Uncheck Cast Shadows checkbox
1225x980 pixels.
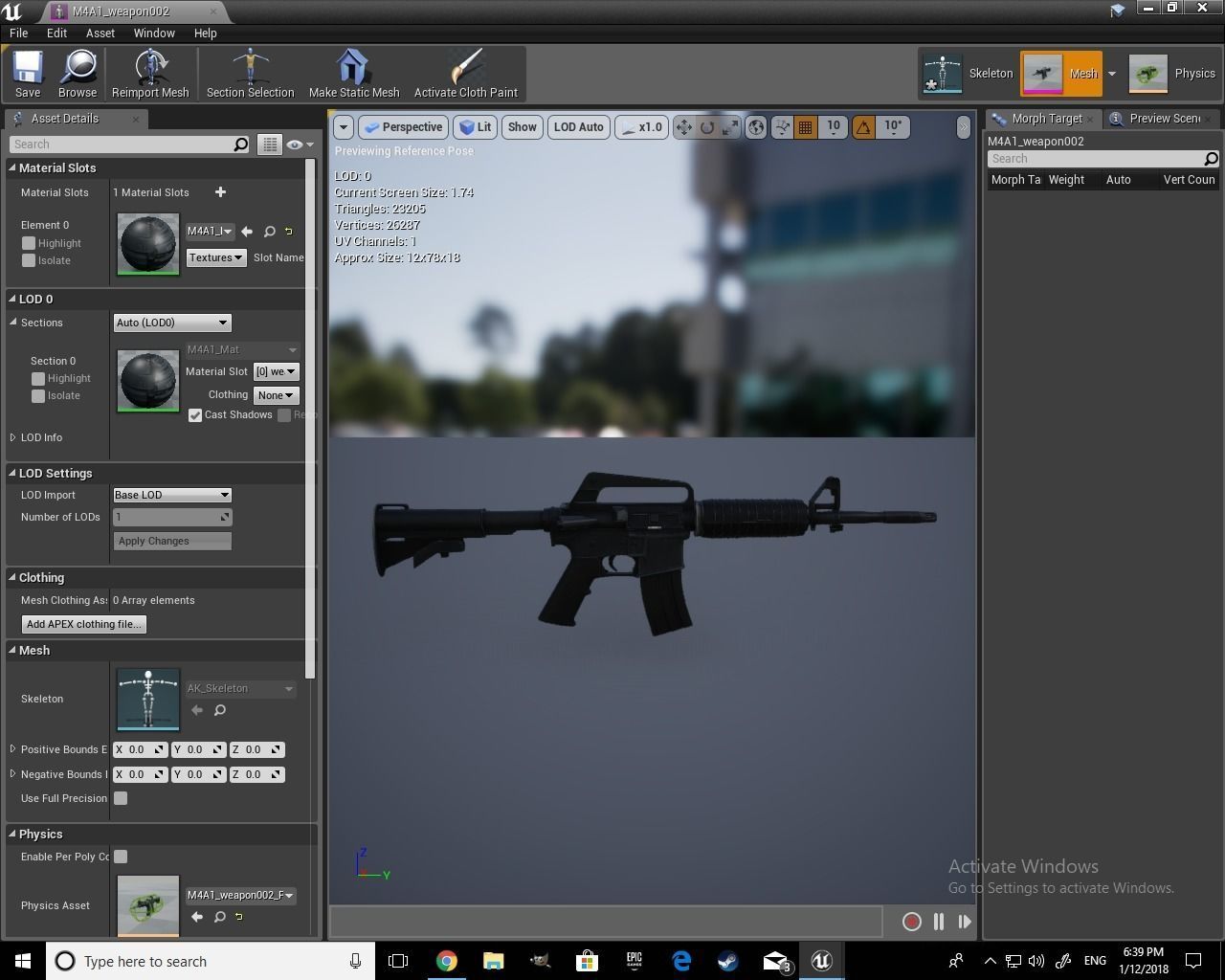tap(195, 414)
